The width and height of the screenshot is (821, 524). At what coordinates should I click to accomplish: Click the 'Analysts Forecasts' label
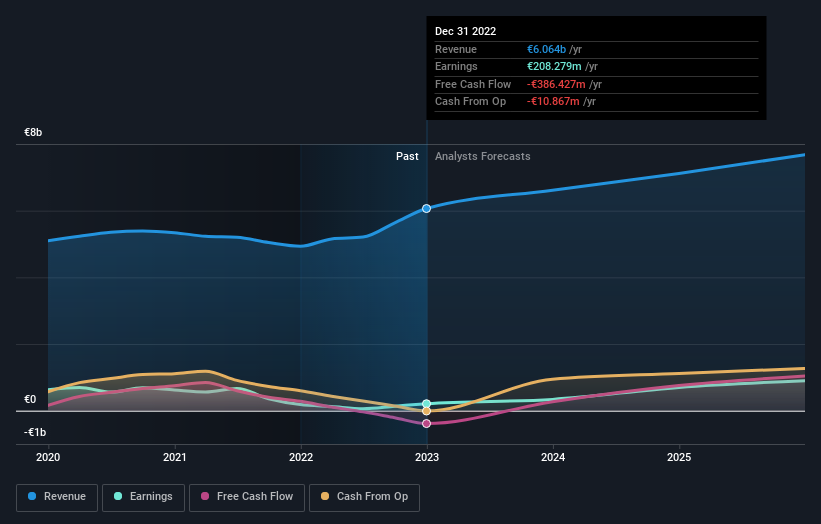483,157
